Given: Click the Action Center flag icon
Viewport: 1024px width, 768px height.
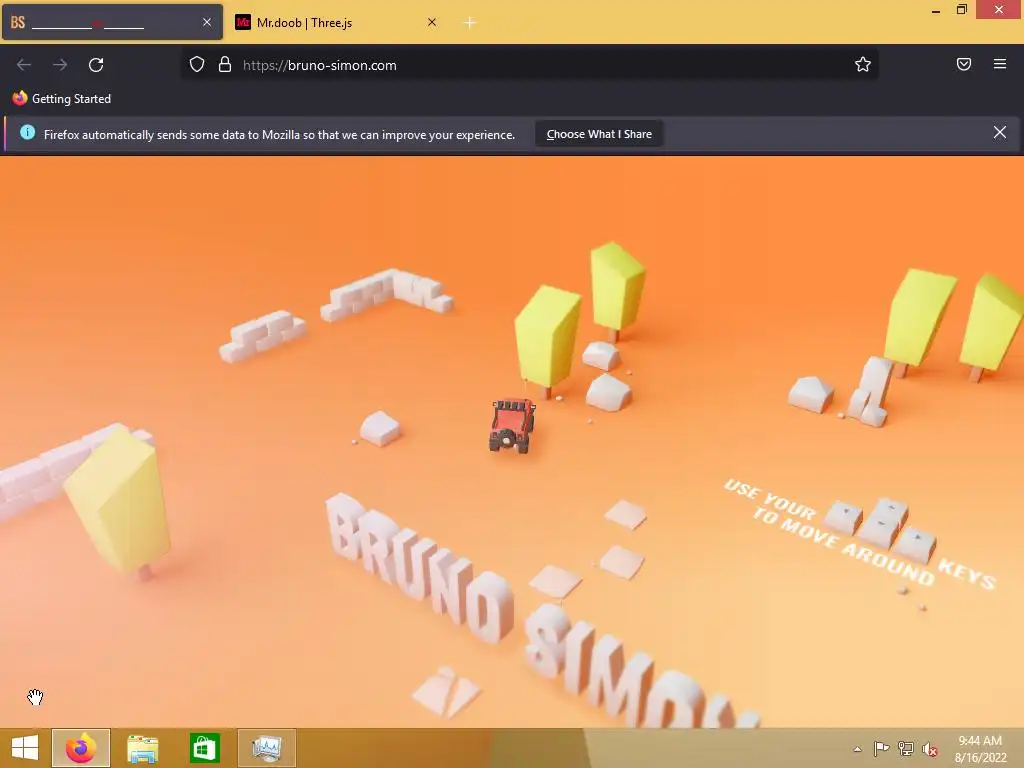Looking at the screenshot, I should [881, 748].
